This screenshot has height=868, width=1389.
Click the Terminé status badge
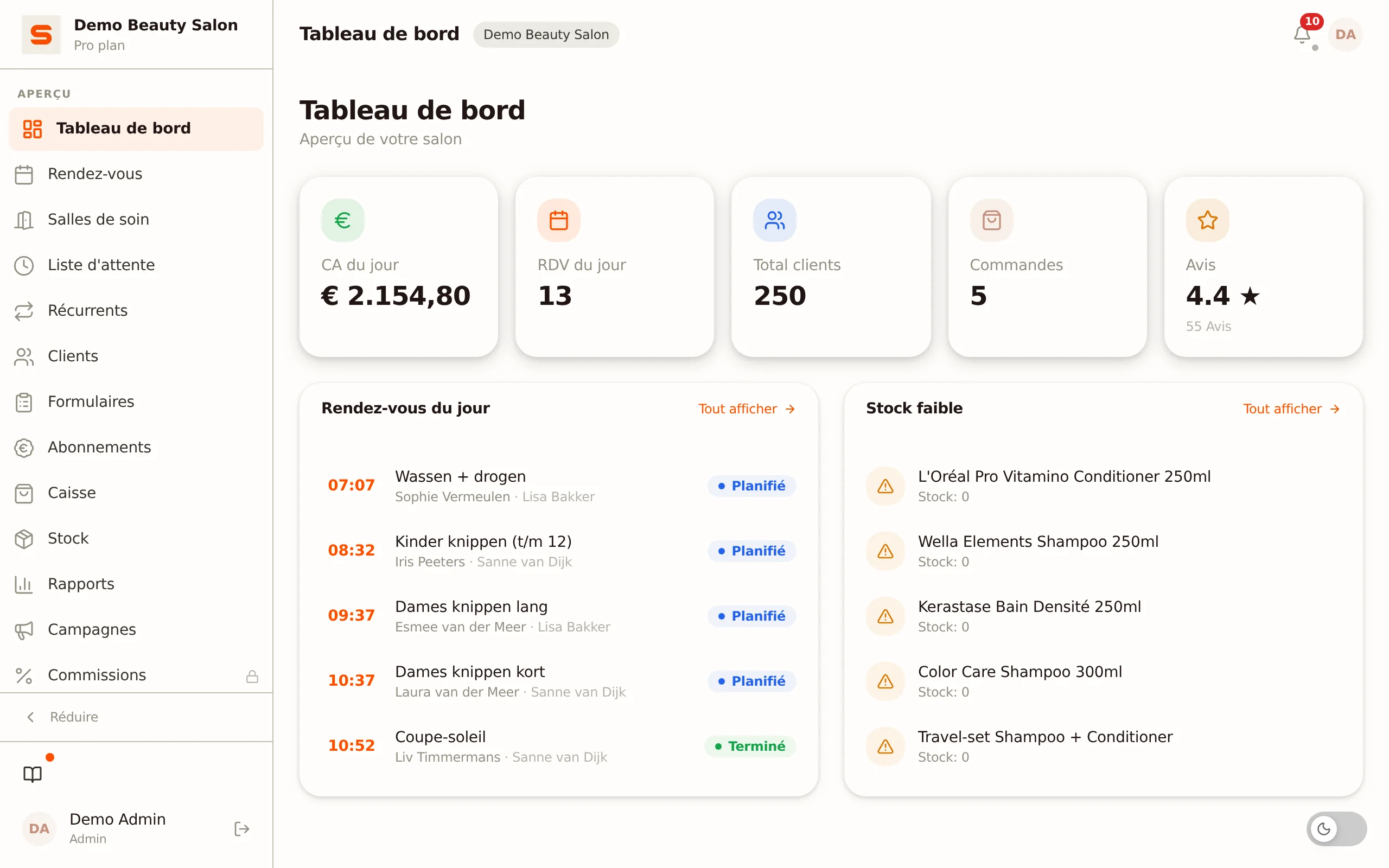(x=750, y=746)
